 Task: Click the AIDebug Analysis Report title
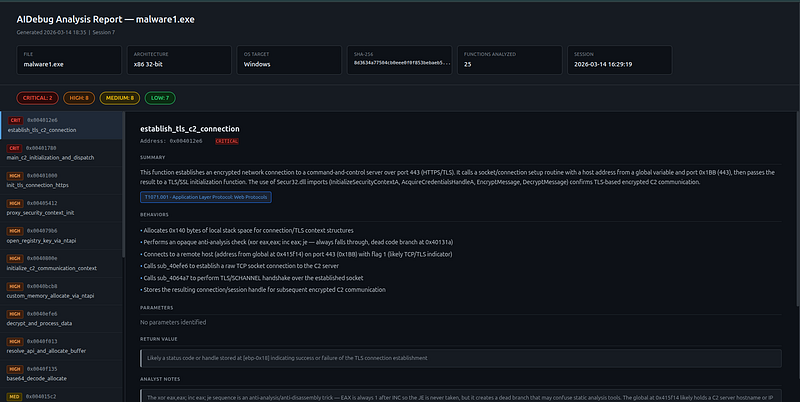(106, 19)
